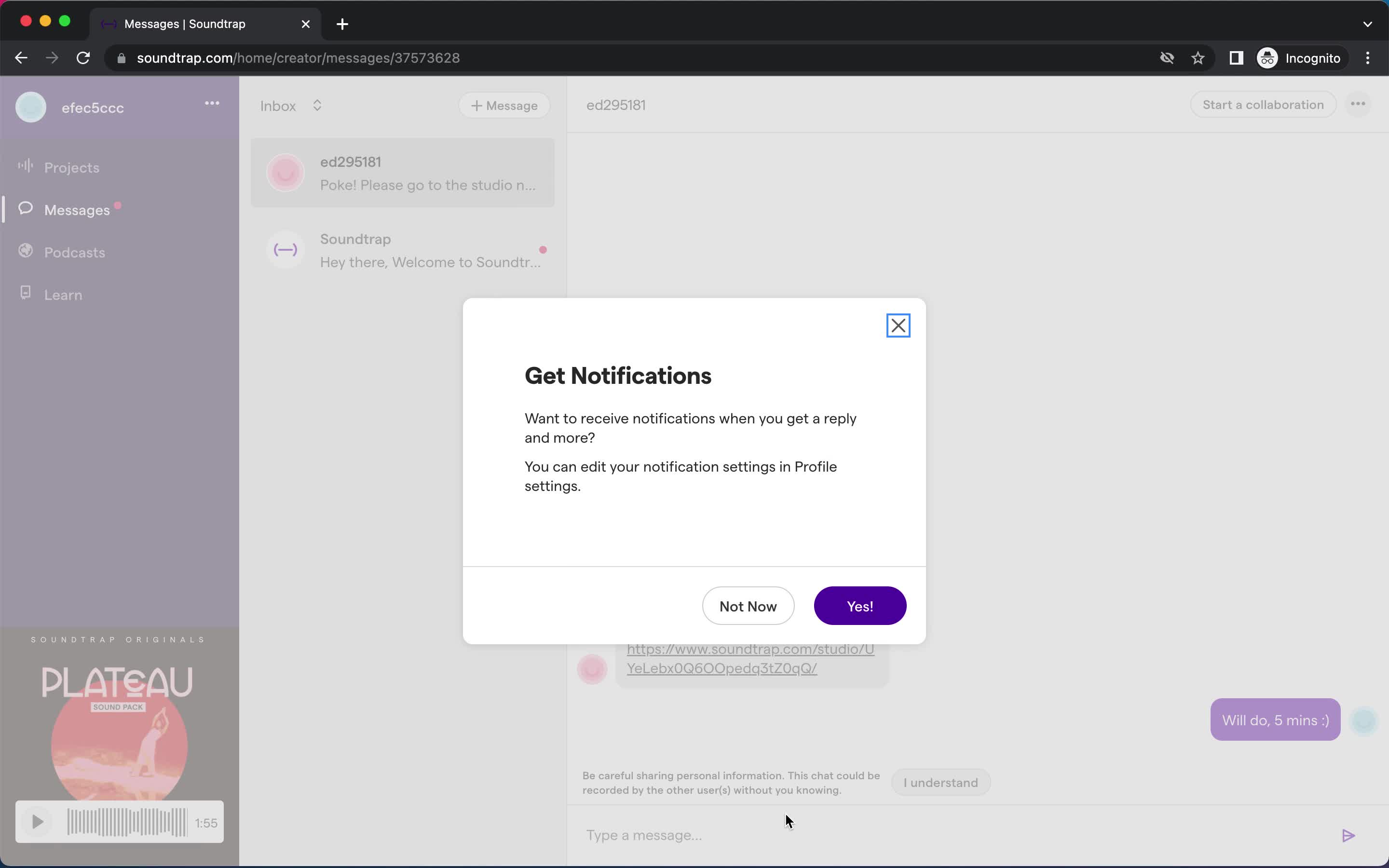Click the Messages icon in sidebar

(x=25, y=209)
